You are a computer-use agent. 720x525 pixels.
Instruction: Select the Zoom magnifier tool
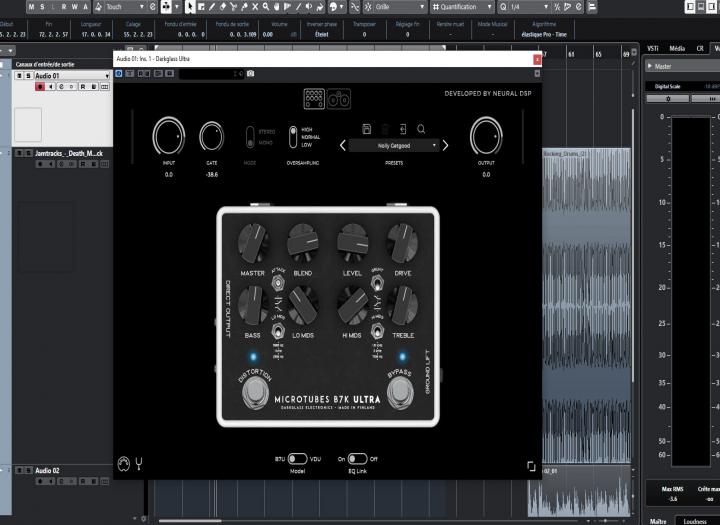(x=266, y=7)
